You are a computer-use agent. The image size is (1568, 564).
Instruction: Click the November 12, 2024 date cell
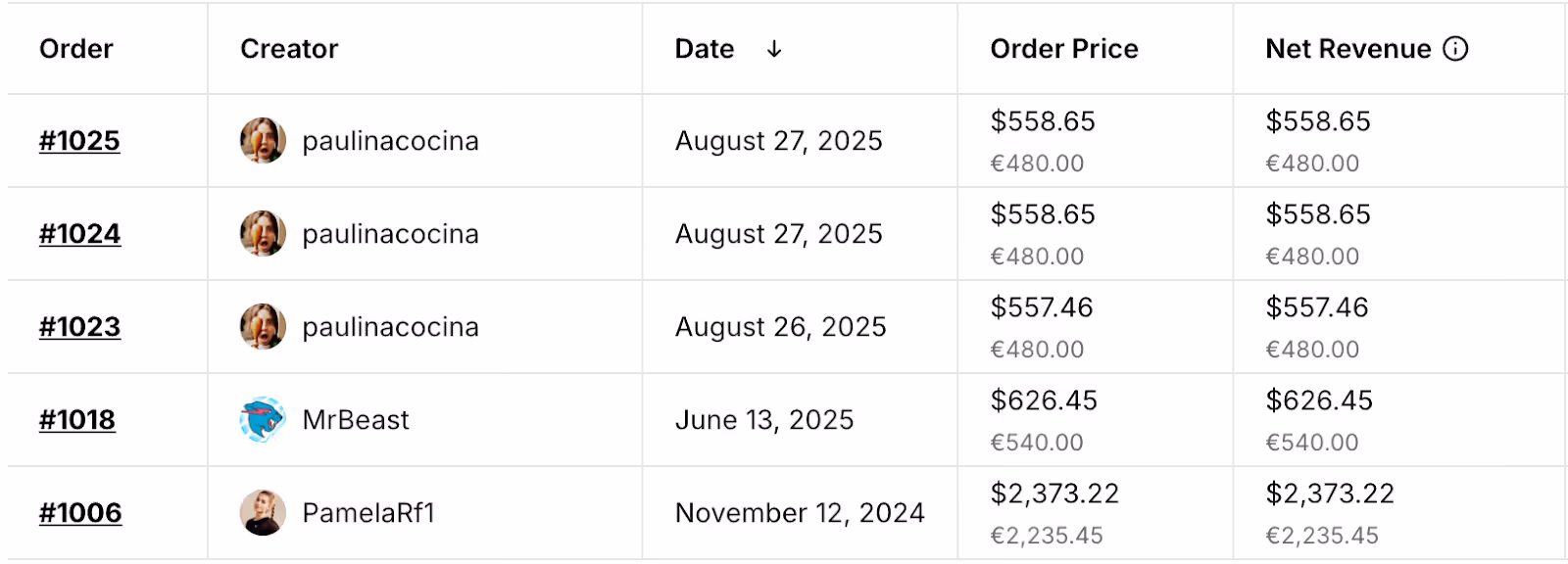pos(800,513)
